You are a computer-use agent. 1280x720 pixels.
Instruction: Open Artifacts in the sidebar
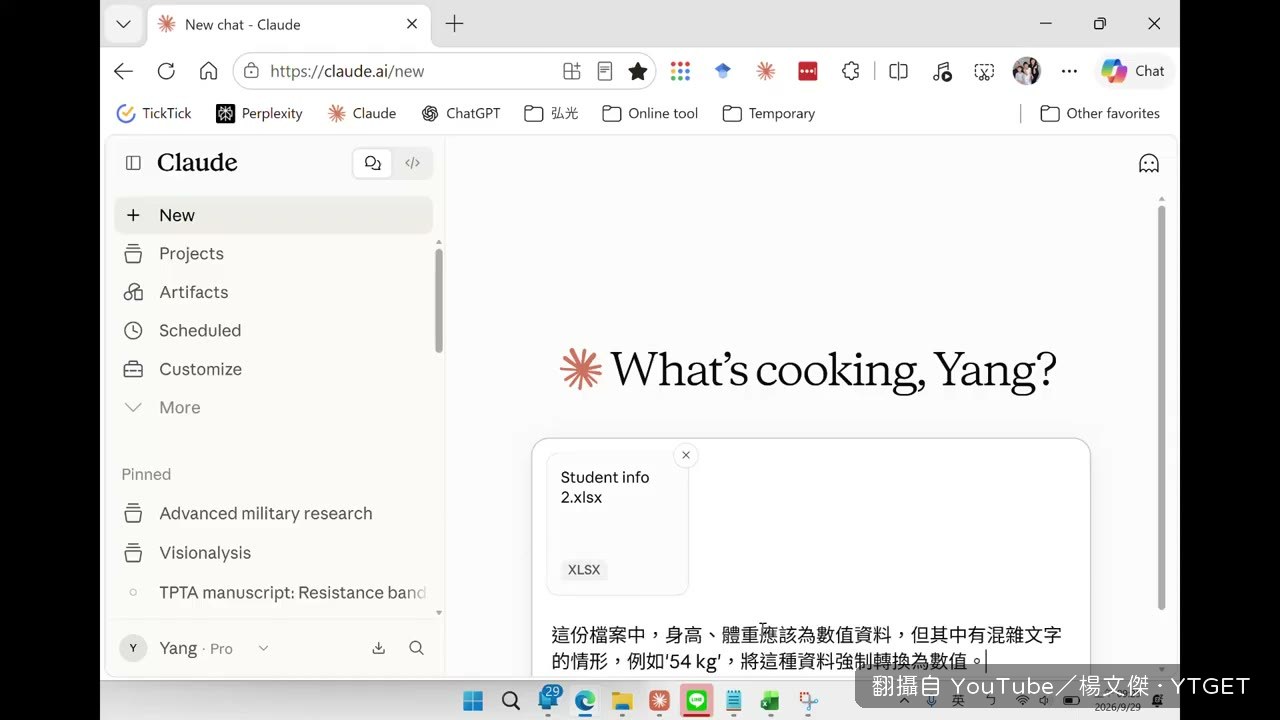click(273, 292)
